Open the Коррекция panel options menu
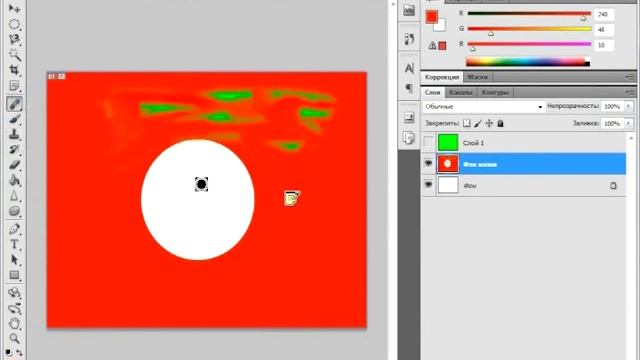The height and width of the screenshot is (360, 640). click(x=631, y=77)
